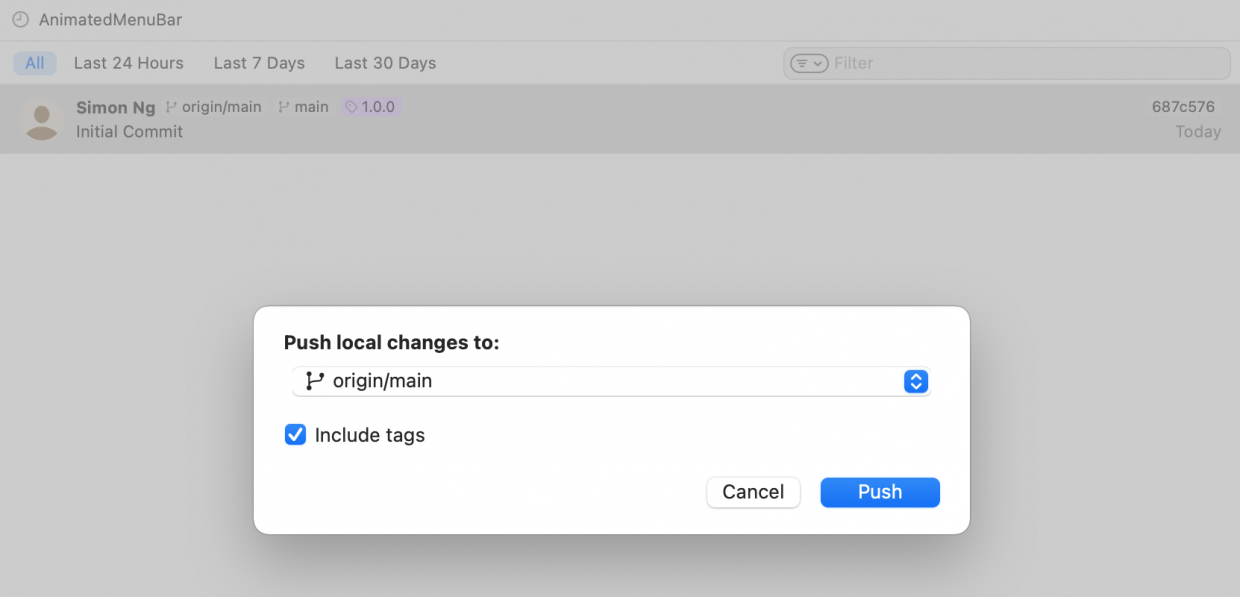The height and width of the screenshot is (597, 1240).
Task: Select the commit hash 687c576
Action: (x=1183, y=107)
